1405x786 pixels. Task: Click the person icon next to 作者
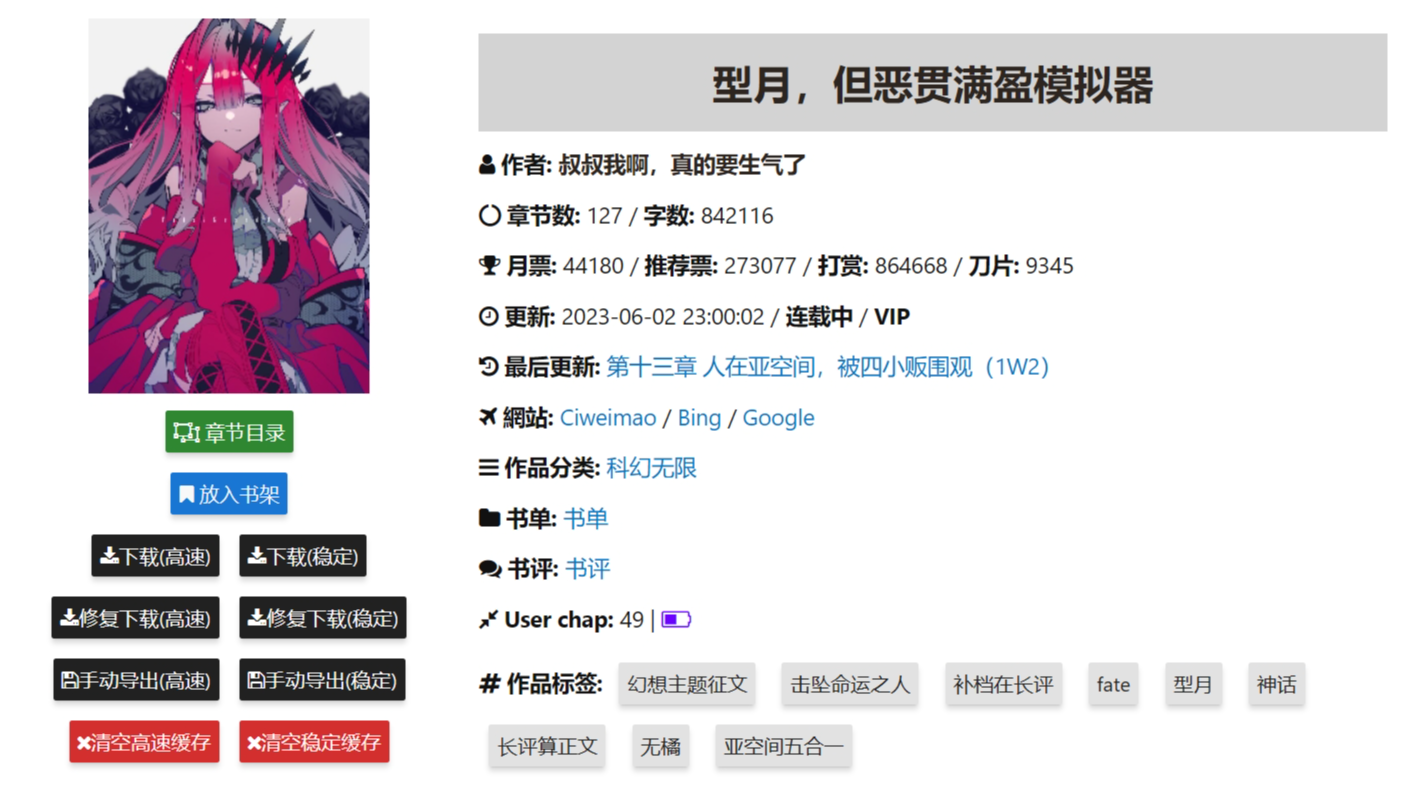pos(487,165)
